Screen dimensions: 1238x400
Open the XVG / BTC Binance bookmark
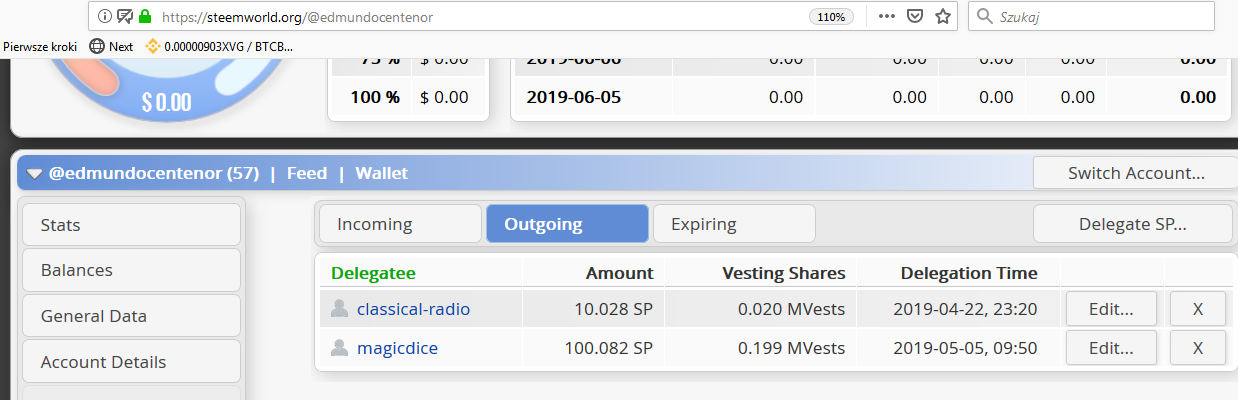(219, 46)
